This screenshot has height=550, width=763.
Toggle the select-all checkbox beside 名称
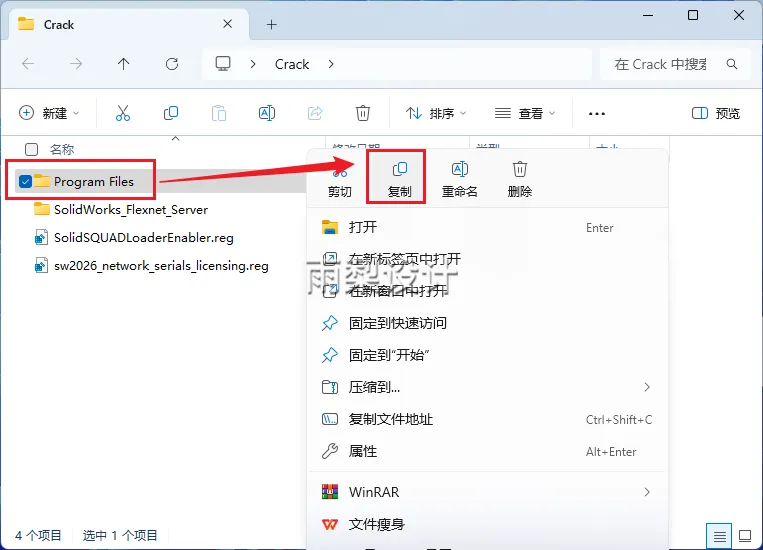pos(31,149)
